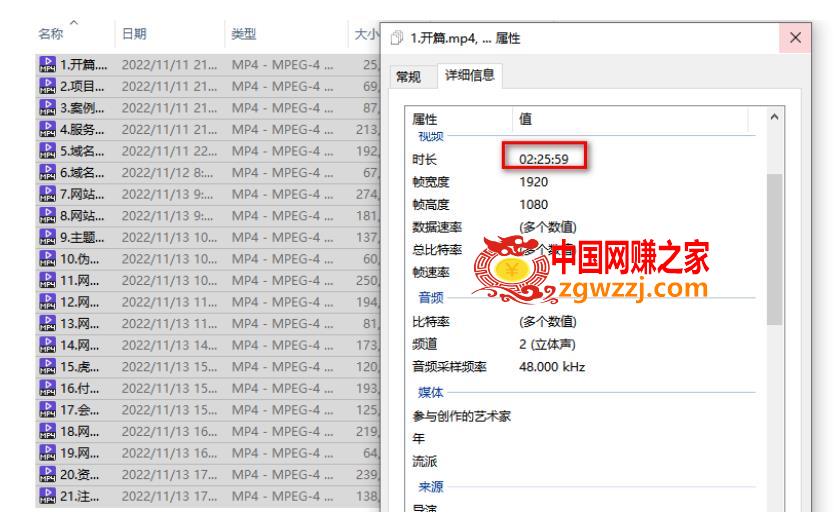Click the MP4 icon of file 19.网
Viewport: 834px width, 532px height.
point(47,453)
